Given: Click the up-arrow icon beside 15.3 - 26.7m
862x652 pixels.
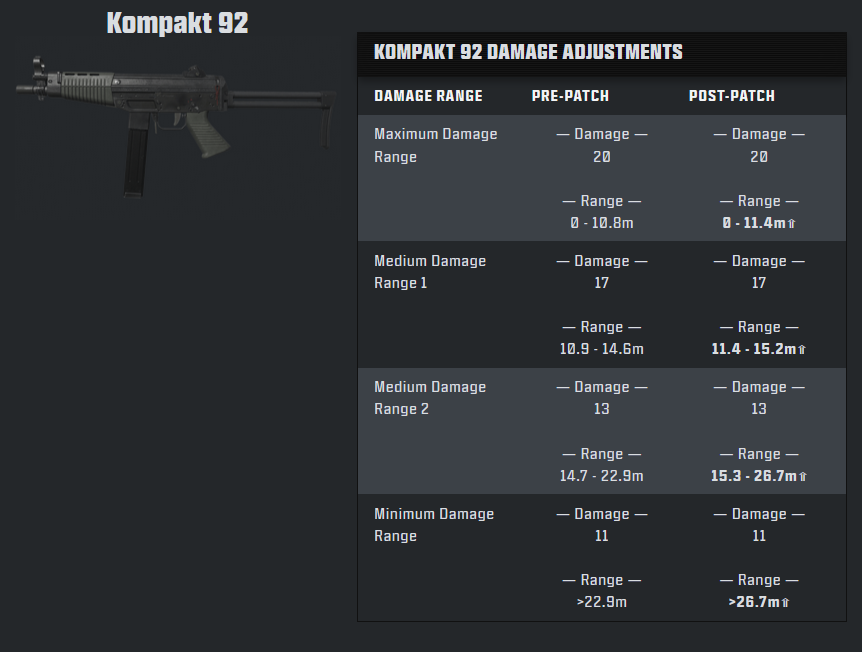Looking at the screenshot, I should coord(803,477).
